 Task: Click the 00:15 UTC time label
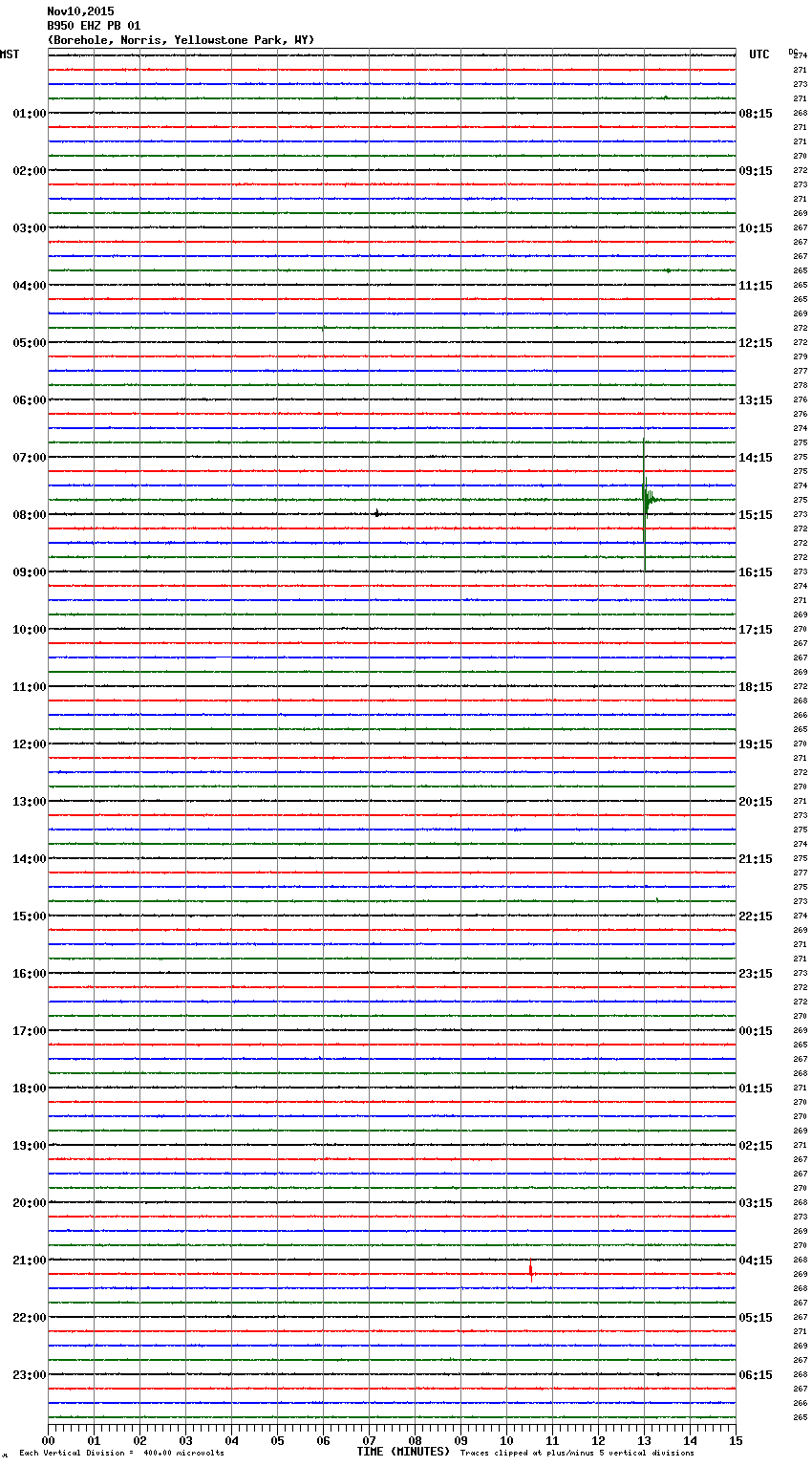[x=756, y=1030]
